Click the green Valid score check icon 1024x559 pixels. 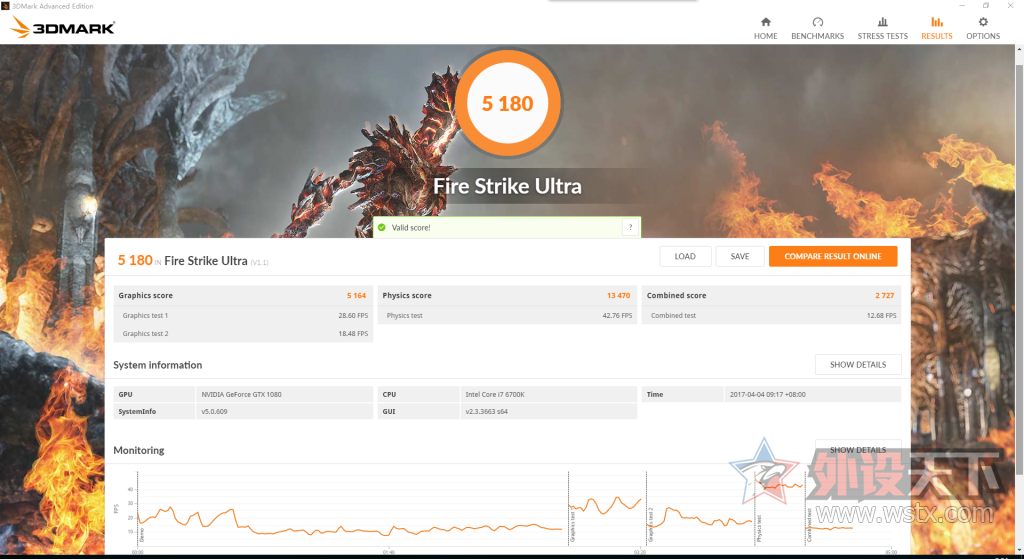(381, 227)
